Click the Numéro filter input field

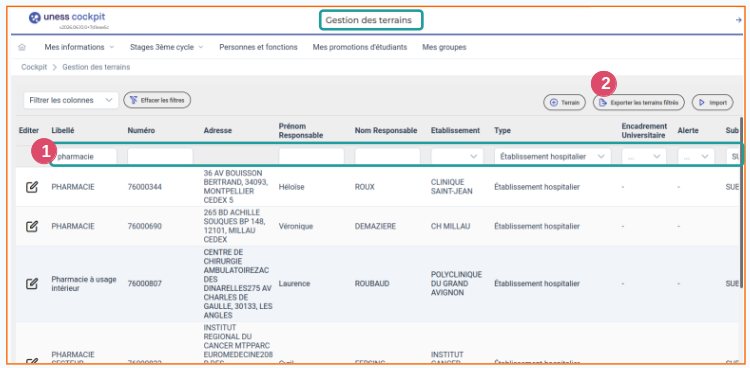click(x=160, y=156)
